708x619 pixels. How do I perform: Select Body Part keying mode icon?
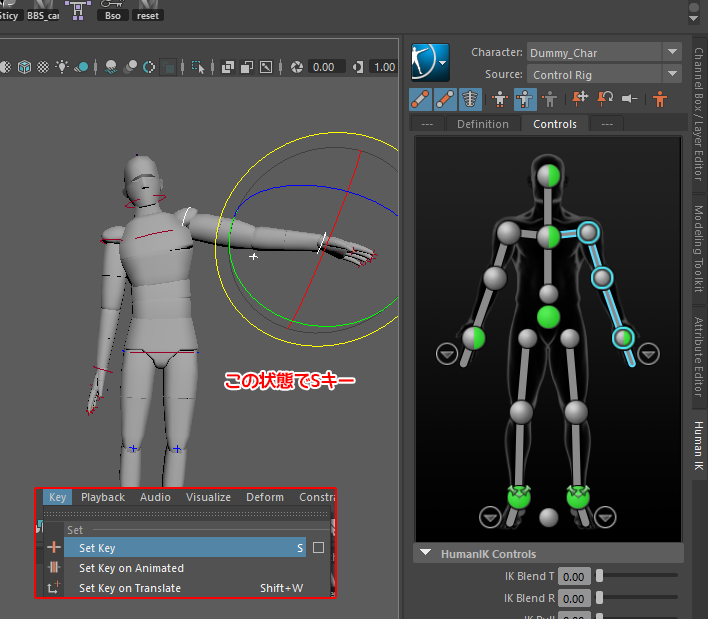[x=524, y=99]
